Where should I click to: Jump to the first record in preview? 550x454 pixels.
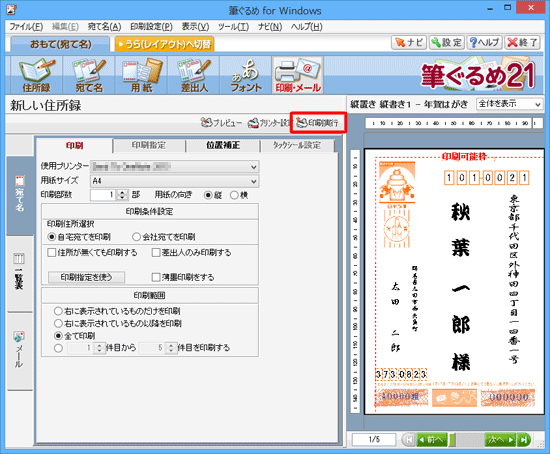pos(408,440)
